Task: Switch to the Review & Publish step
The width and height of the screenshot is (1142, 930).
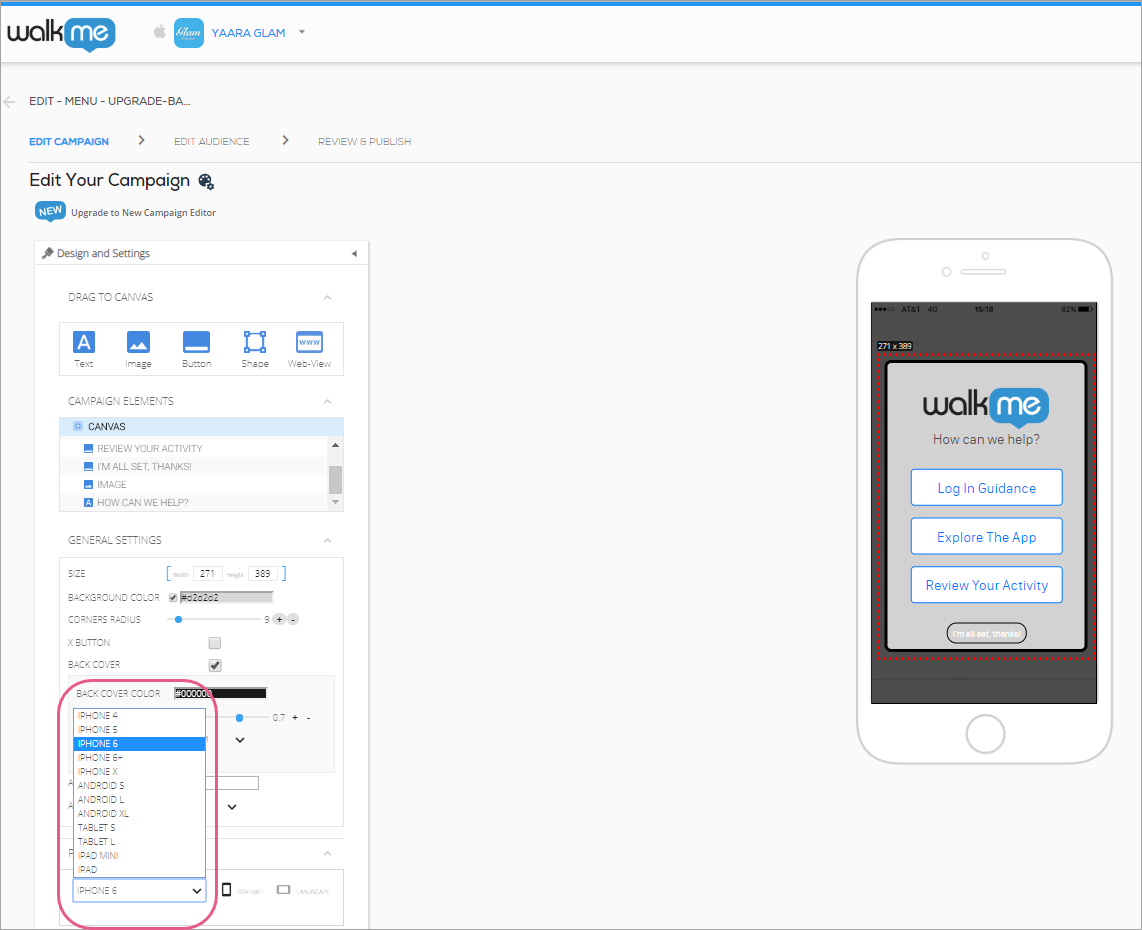Action: 364,141
